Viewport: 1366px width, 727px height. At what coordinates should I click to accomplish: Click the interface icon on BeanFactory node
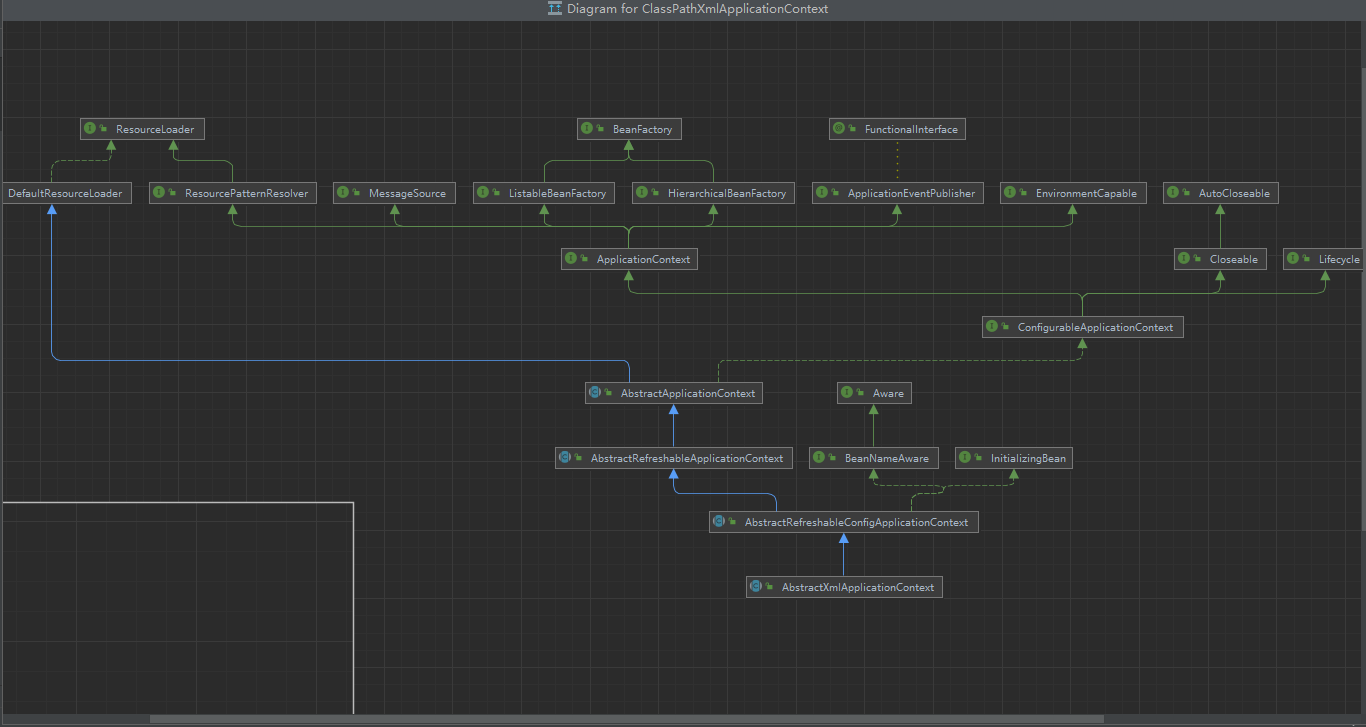click(587, 129)
